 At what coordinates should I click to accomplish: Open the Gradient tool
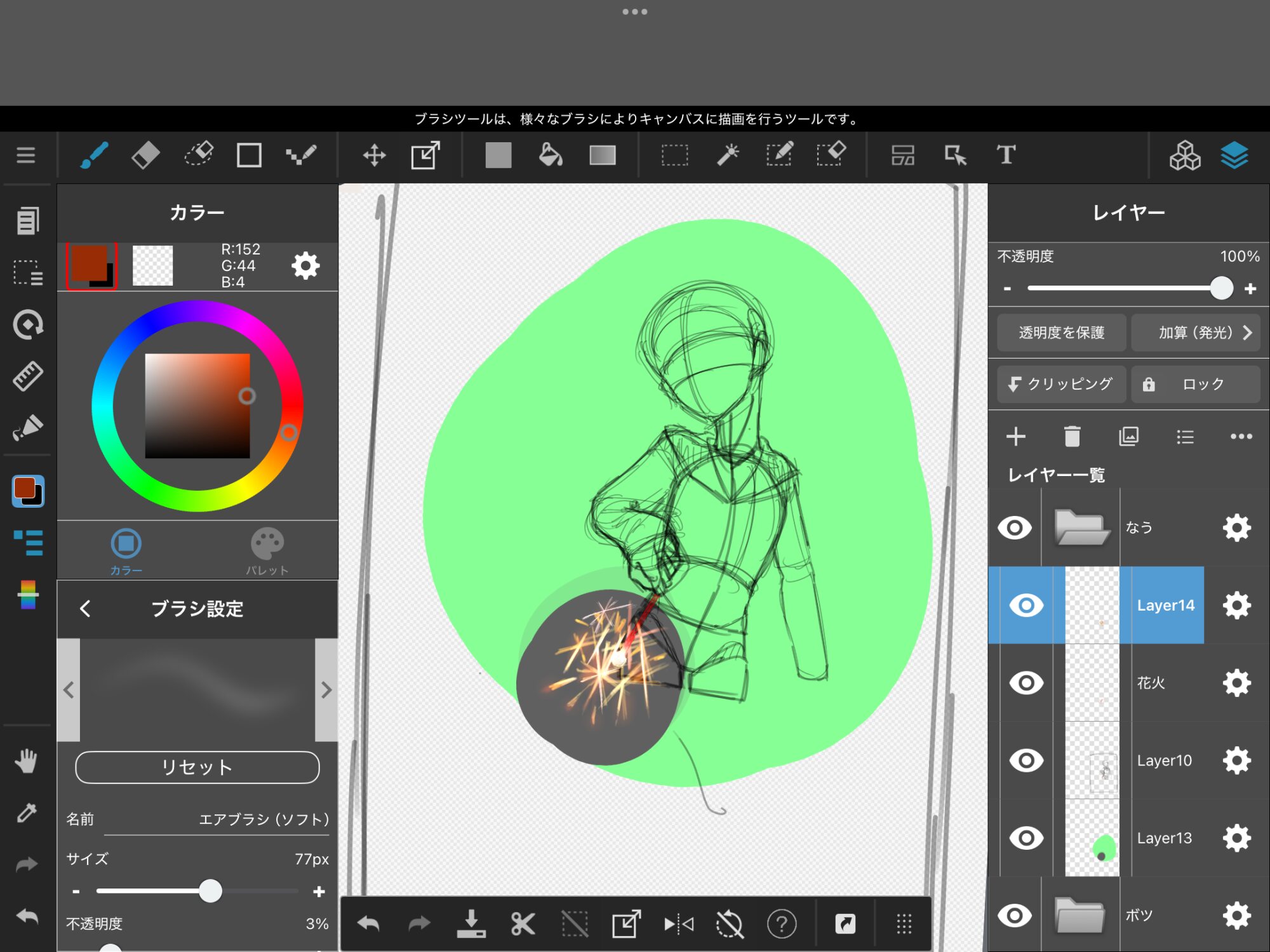[602, 155]
